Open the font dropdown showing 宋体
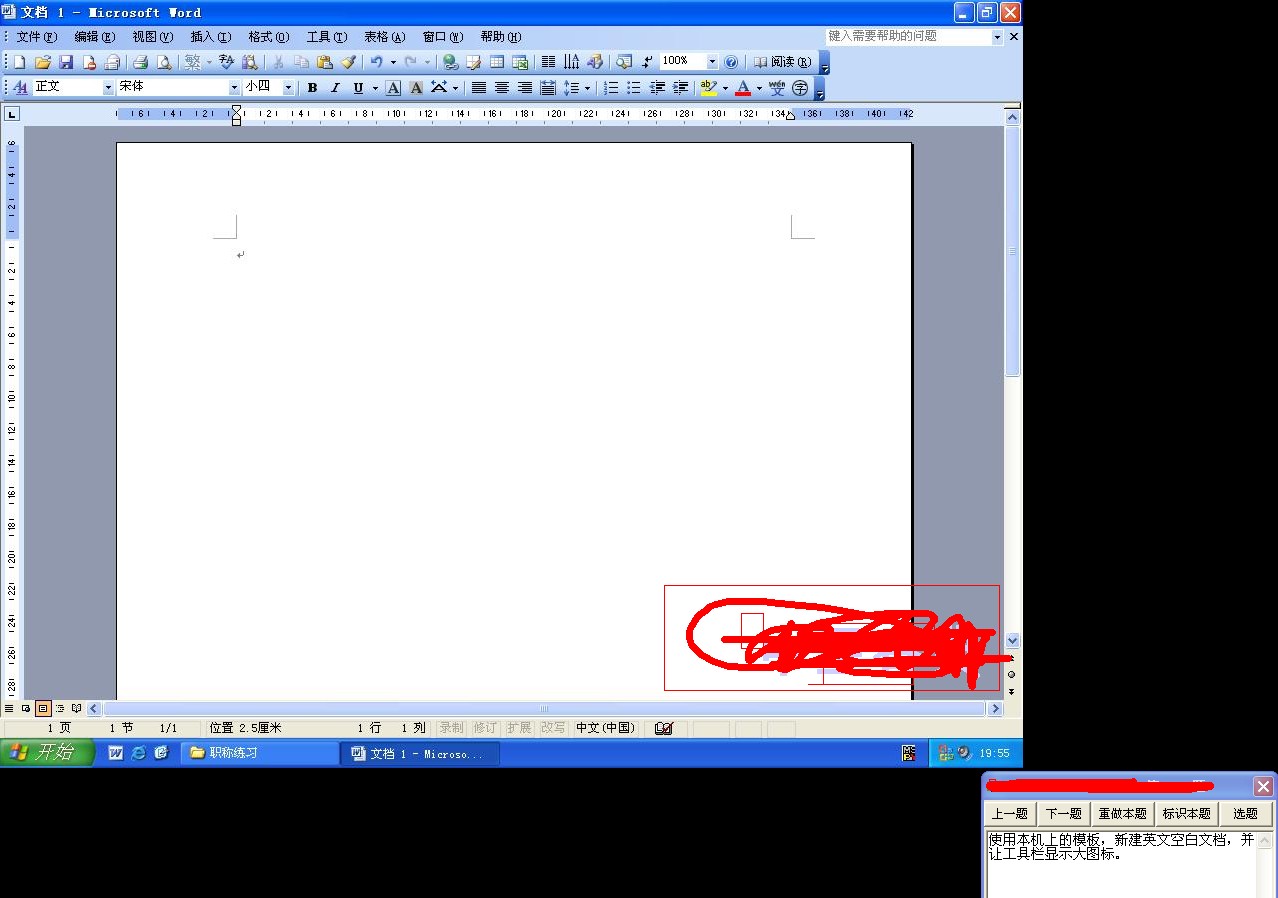This screenshot has height=898, width=1278. coord(234,88)
